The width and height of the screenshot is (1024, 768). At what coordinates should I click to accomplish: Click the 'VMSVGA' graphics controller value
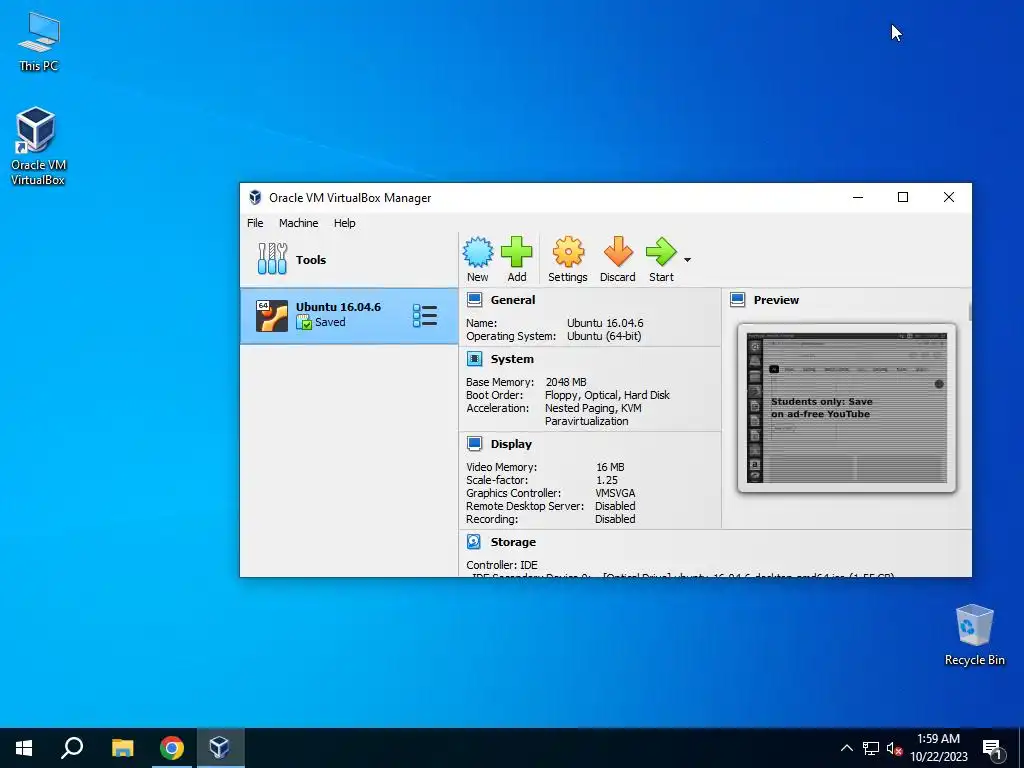point(615,493)
